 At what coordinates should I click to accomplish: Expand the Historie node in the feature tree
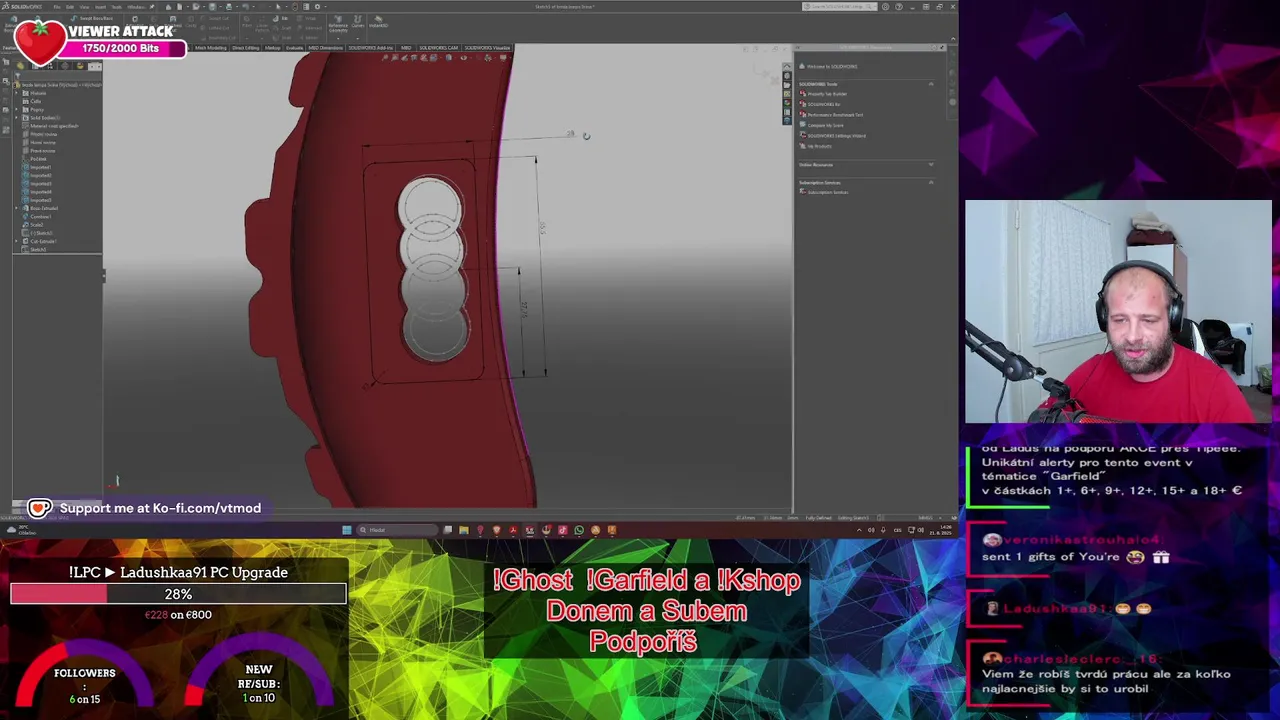pos(17,93)
